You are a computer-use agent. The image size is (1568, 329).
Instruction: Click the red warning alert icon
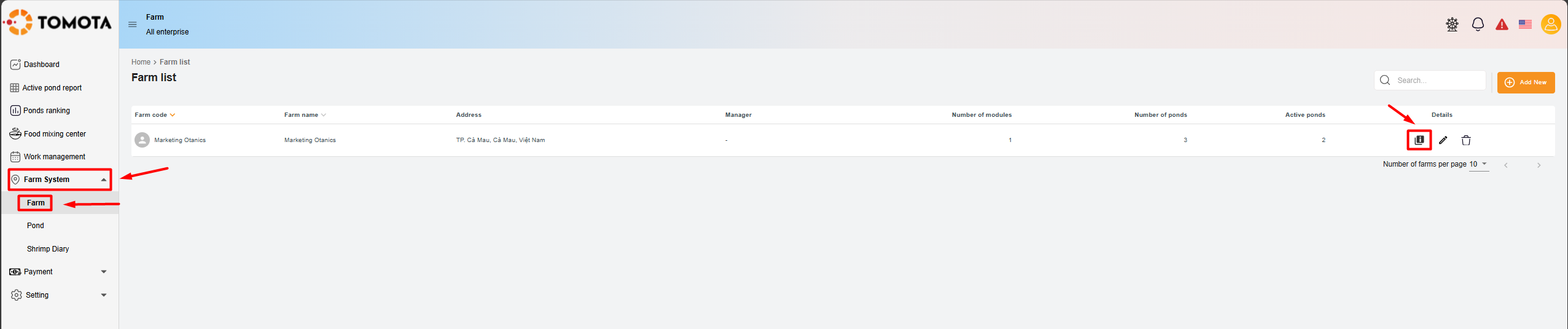pos(1501,25)
